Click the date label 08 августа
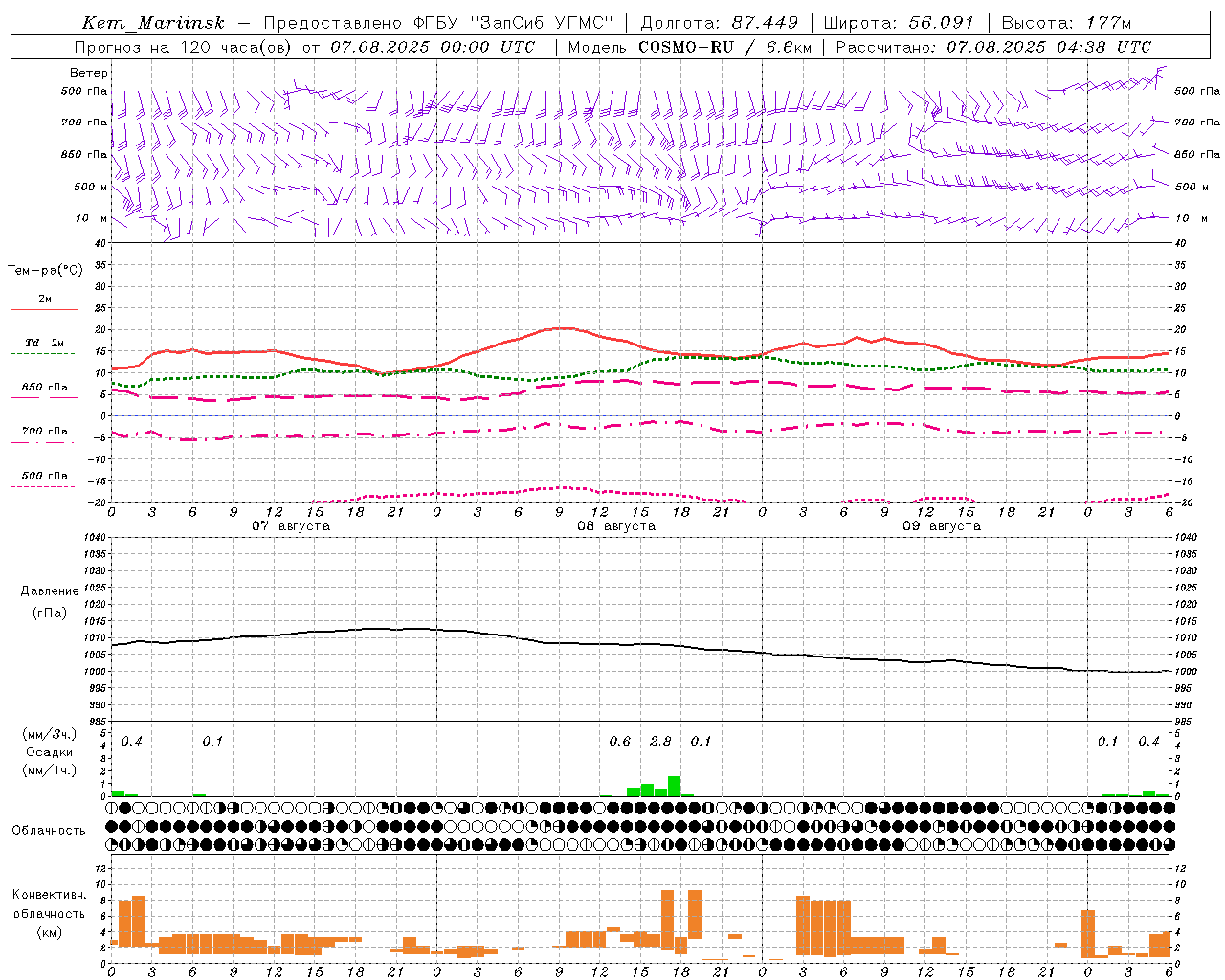 616,526
